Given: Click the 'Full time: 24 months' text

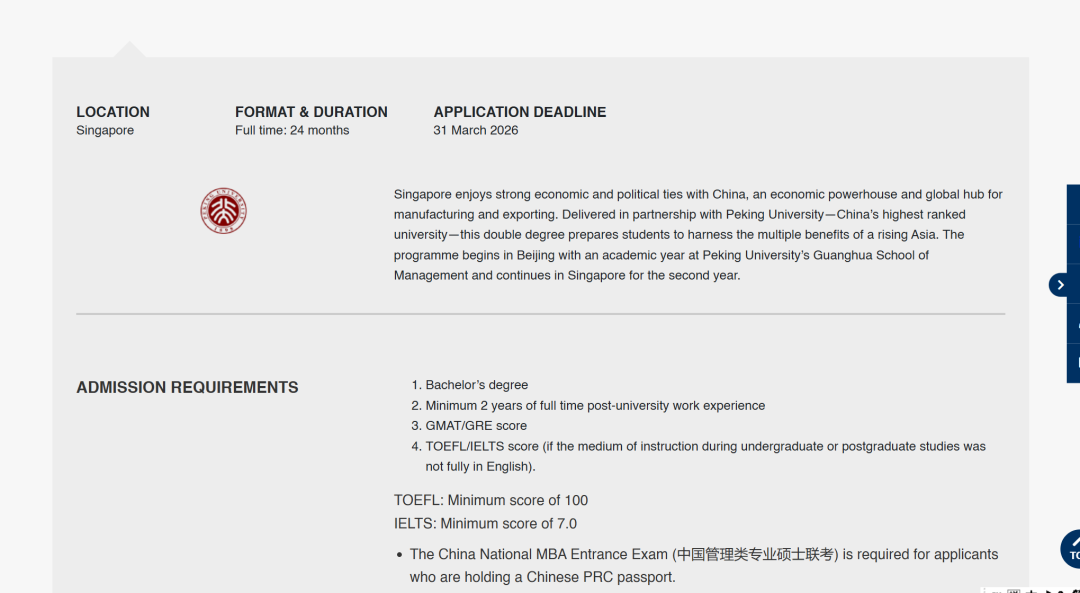Looking at the screenshot, I should (292, 131).
